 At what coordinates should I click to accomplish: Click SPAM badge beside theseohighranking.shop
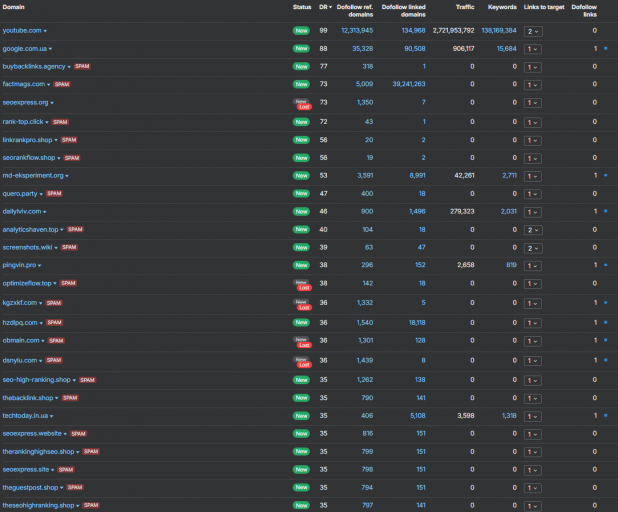click(91, 505)
